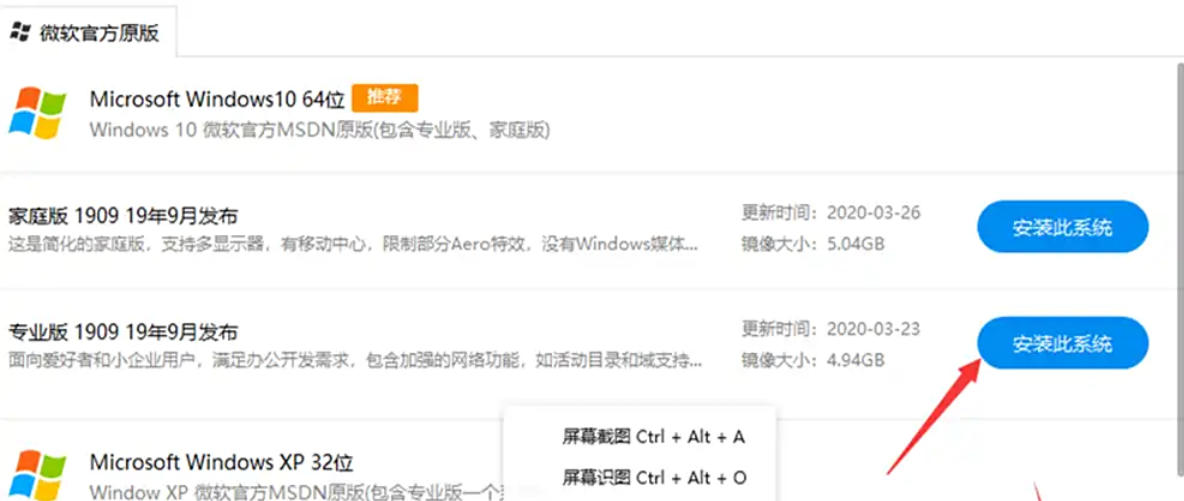This screenshot has height=501, width=1184.
Task: Install the 专业版 1909 system
Action: (x=1062, y=343)
